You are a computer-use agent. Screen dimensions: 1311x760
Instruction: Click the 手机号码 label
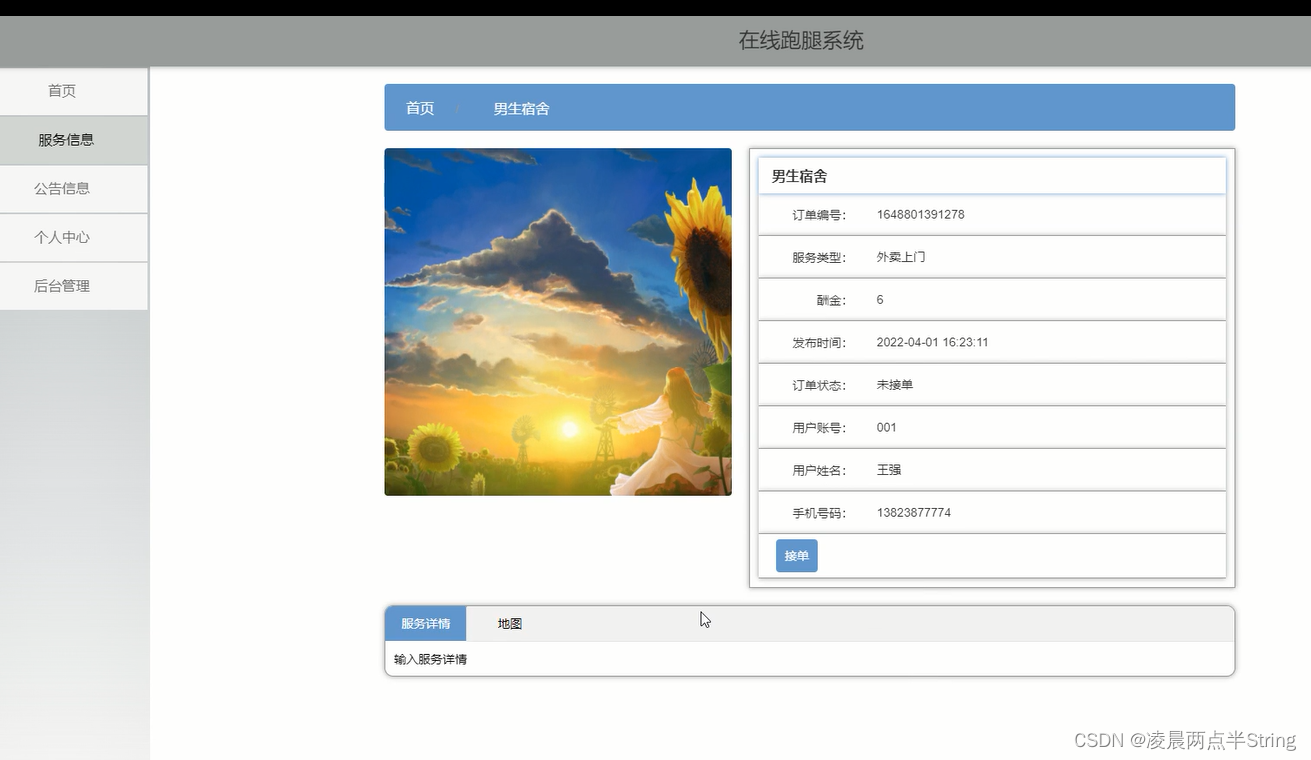coord(819,514)
